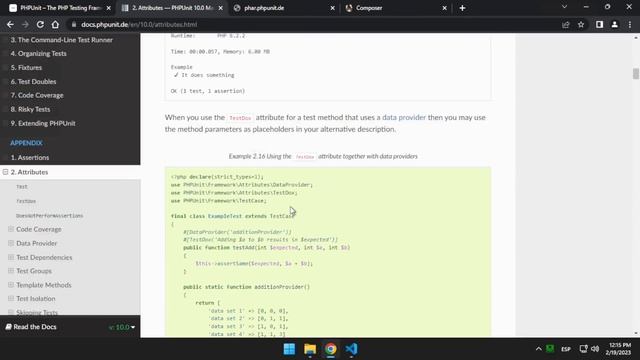Select the Attributes PHPUnit 10.0 tab
Screen dimensions: 640x360
pos(172,8)
